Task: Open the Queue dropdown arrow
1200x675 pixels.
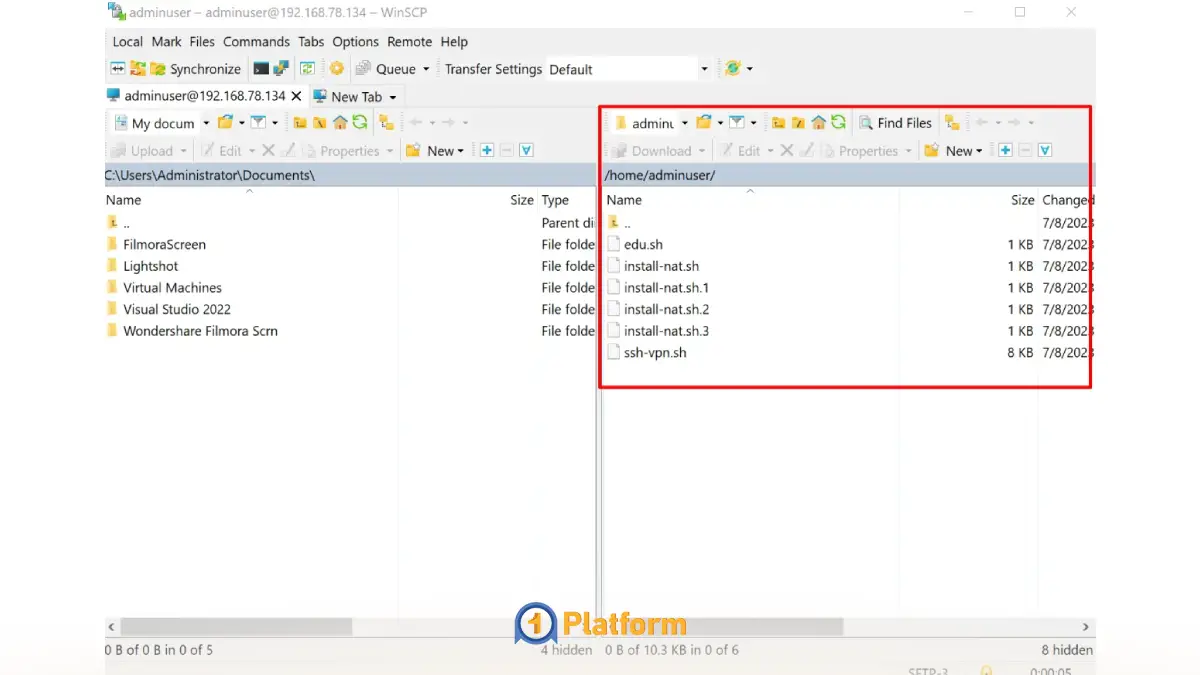Action: pos(426,69)
